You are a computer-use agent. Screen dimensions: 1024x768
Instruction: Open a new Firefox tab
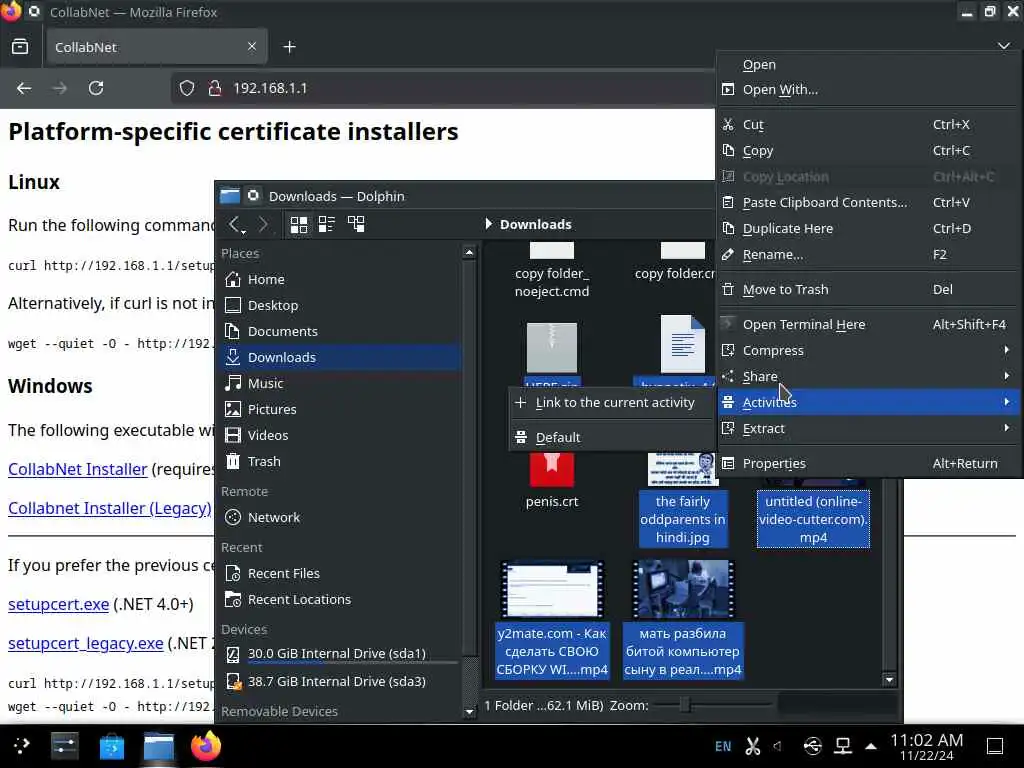[289, 47]
